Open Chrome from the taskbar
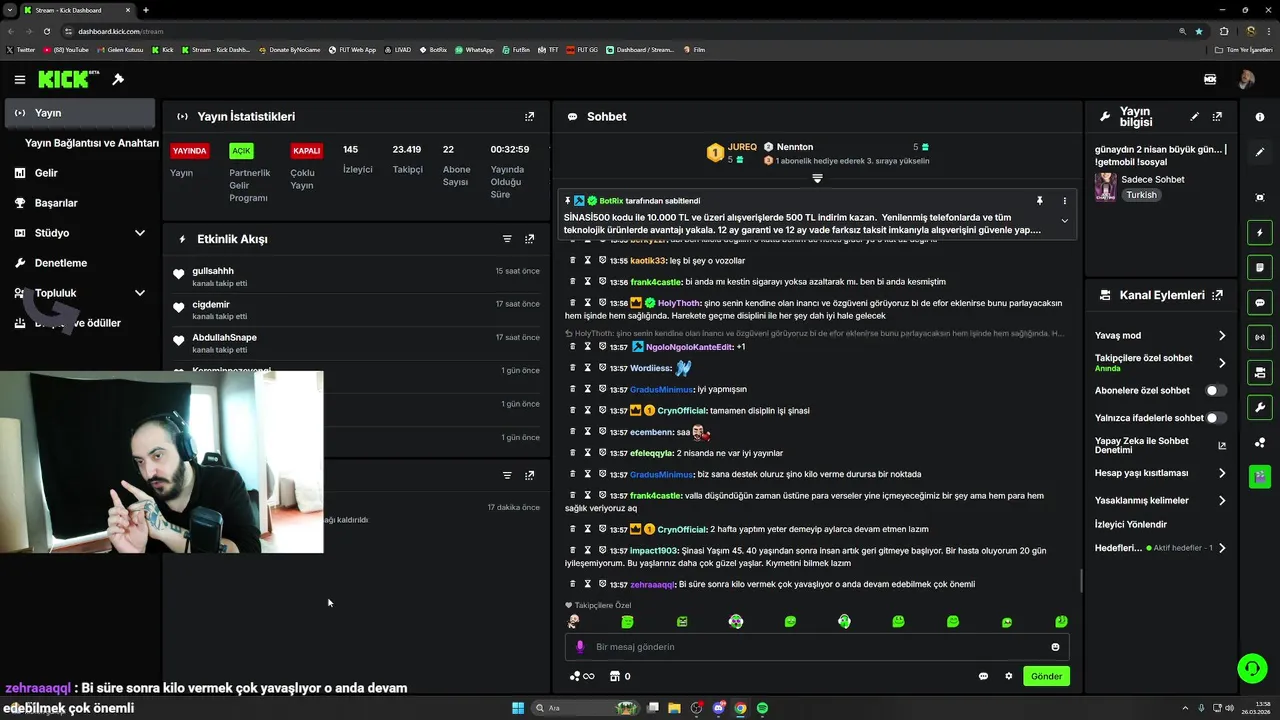 pyautogui.click(x=740, y=708)
